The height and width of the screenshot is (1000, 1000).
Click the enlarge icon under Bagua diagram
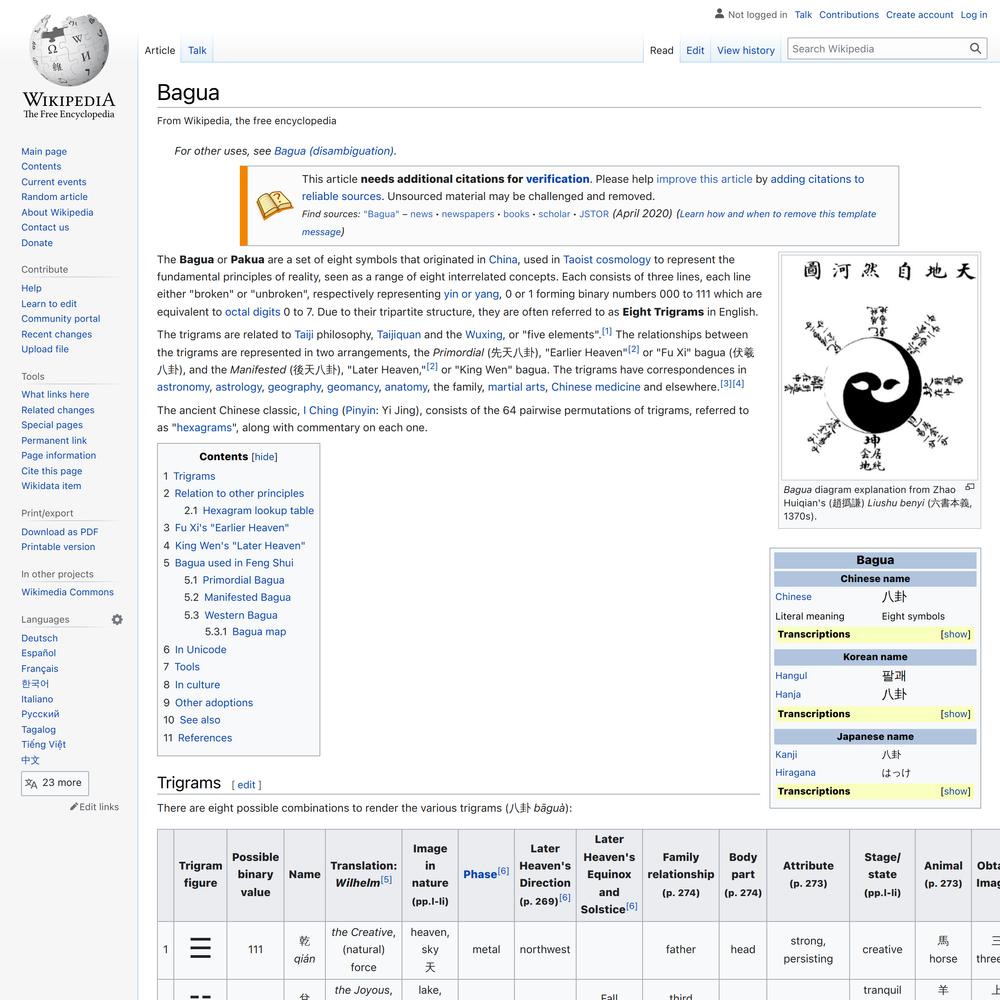click(969, 487)
